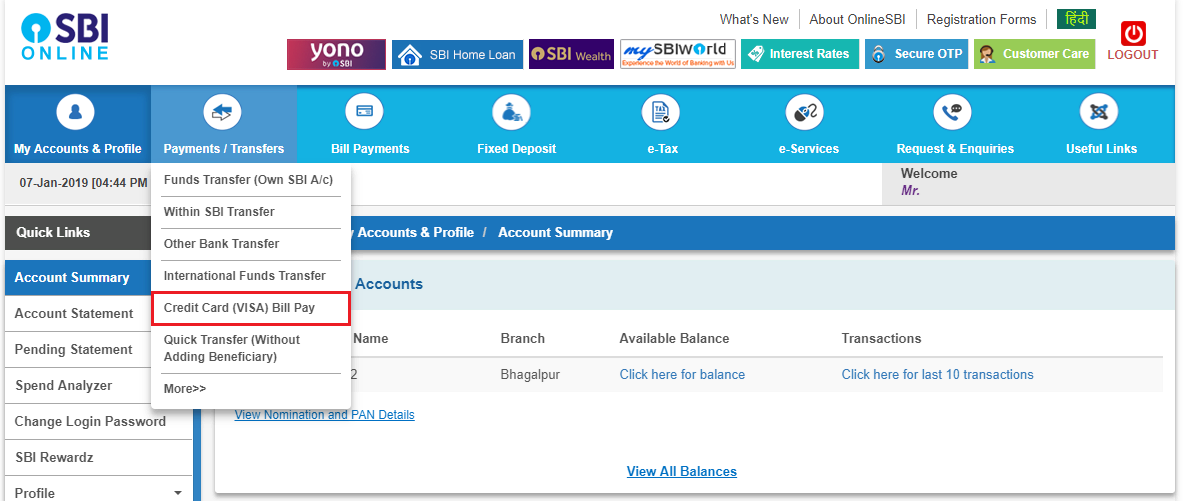Click Payments / Transfers arrows icon

click(x=223, y=113)
